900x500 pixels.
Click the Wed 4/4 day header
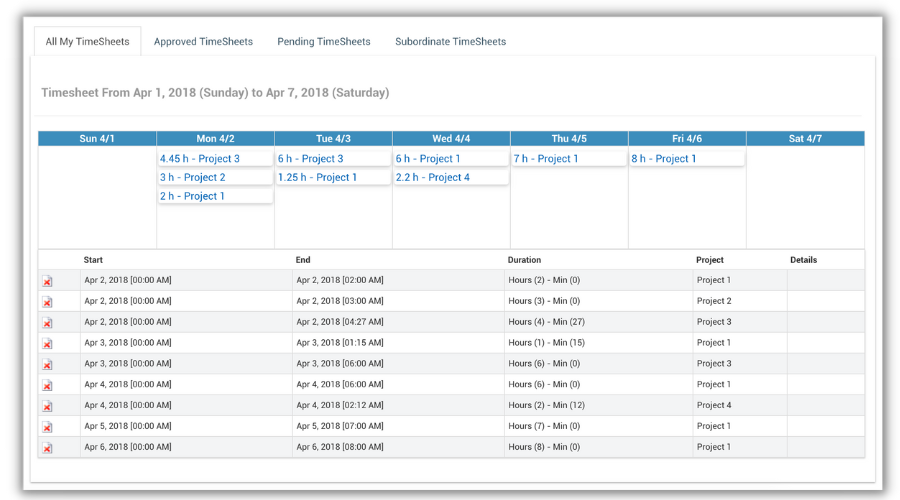point(451,138)
